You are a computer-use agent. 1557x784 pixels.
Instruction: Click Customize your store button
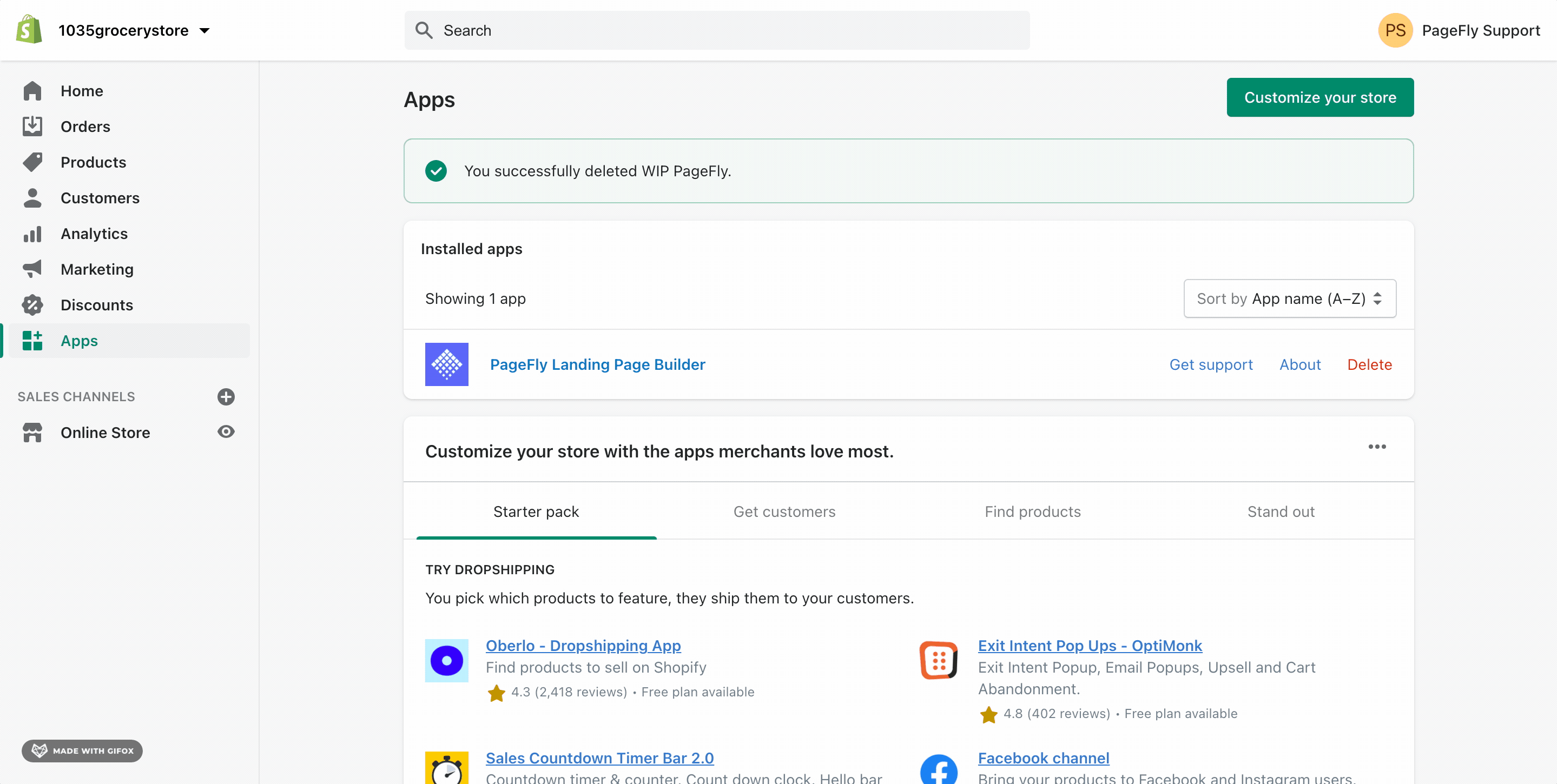pyautogui.click(x=1320, y=97)
